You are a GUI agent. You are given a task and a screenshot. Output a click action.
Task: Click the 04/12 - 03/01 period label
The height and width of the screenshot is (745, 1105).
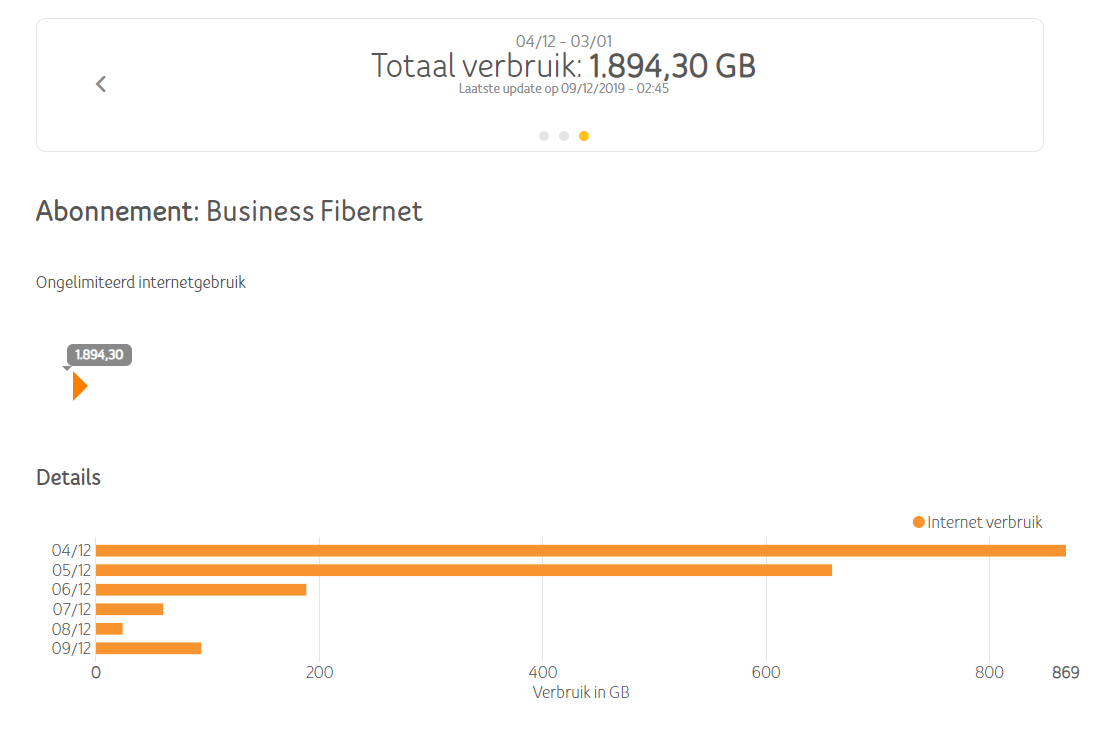(x=563, y=41)
